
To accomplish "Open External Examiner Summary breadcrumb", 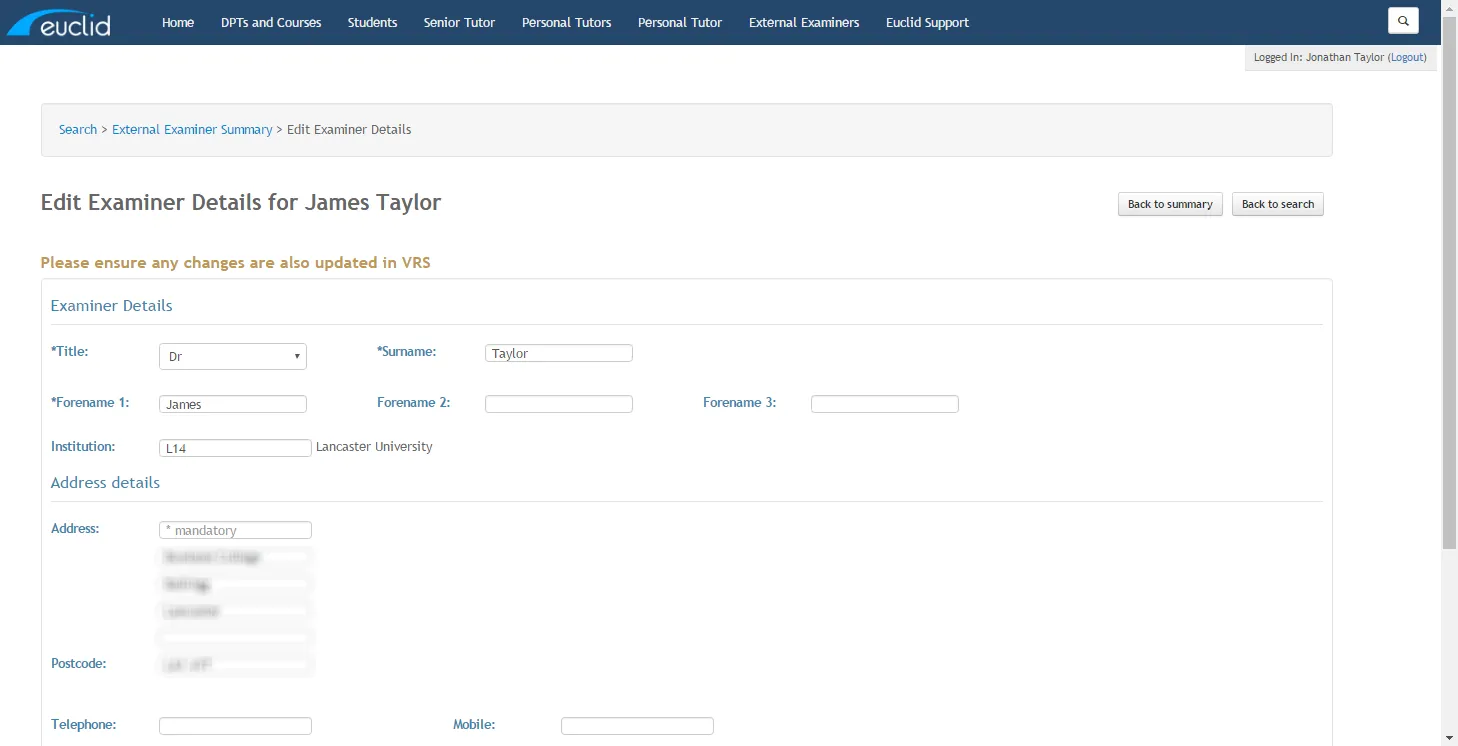I will 192,130.
